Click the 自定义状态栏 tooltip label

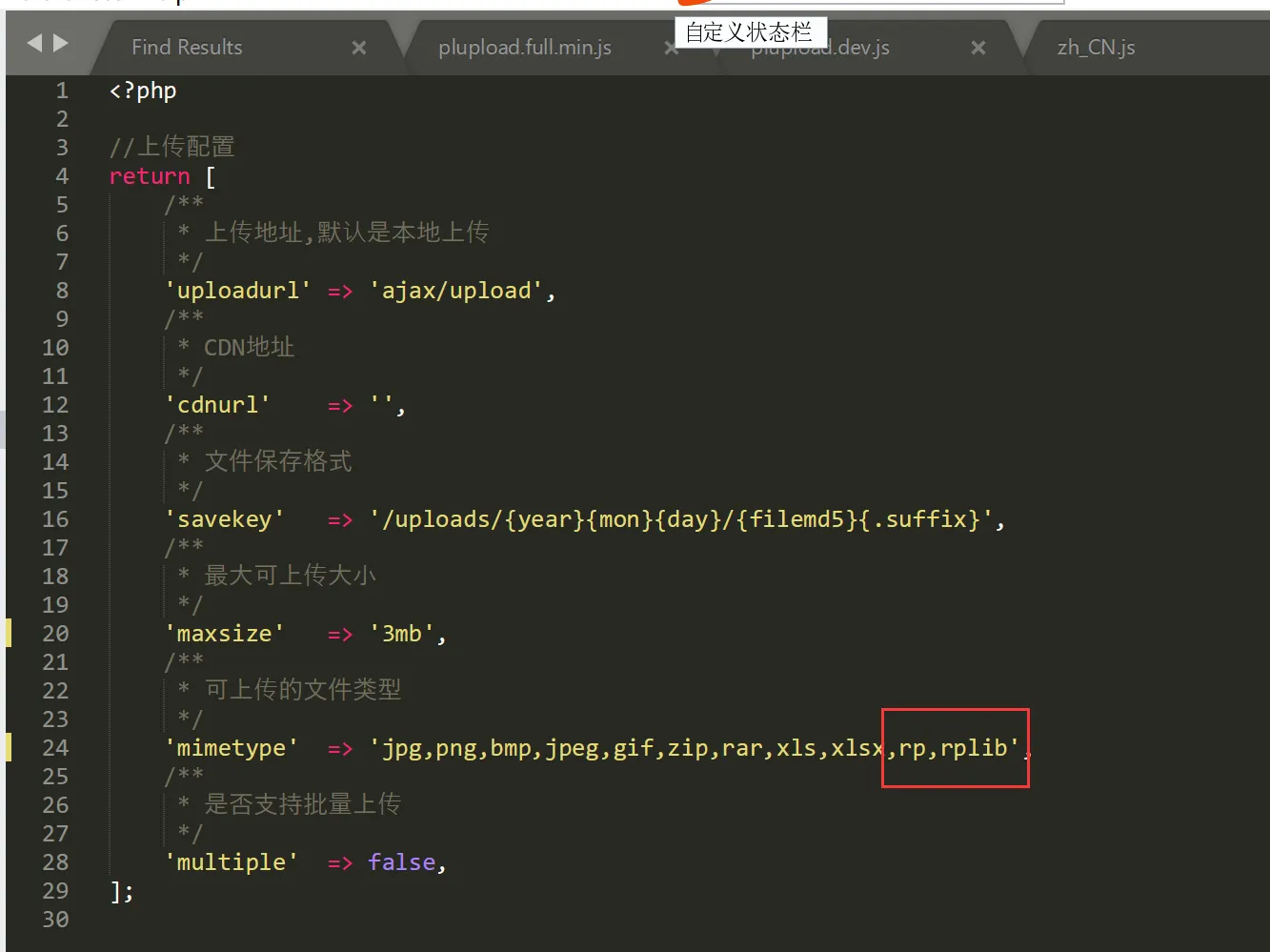(749, 32)
